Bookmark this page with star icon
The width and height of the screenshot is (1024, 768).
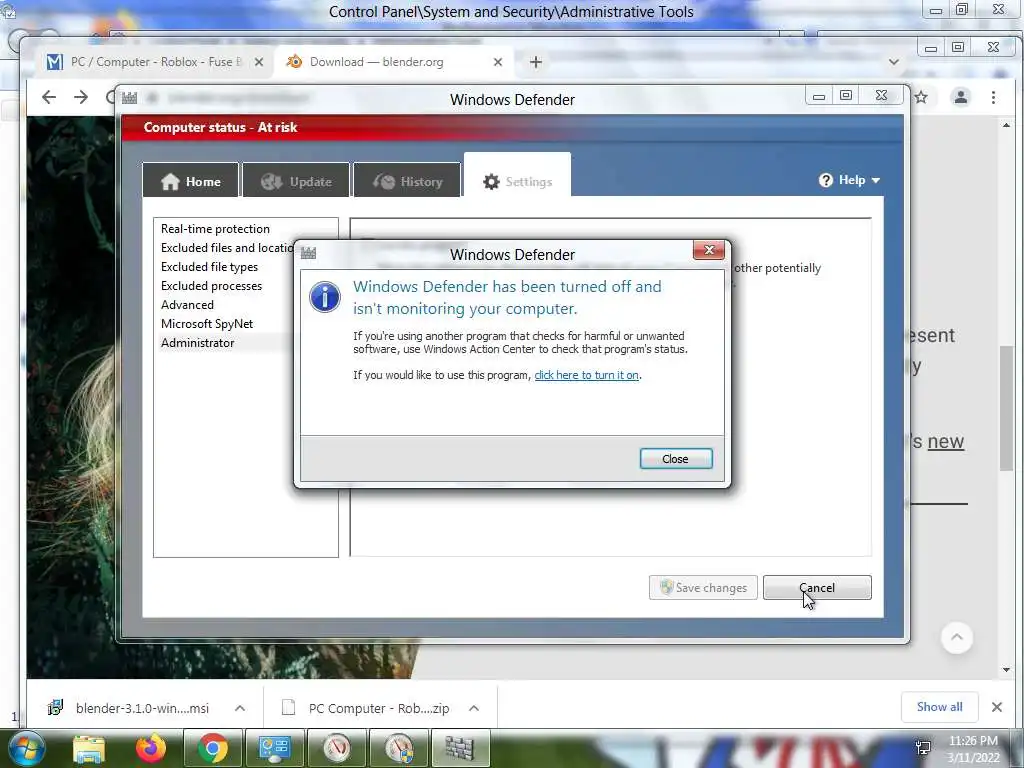[x=921, y=97]
